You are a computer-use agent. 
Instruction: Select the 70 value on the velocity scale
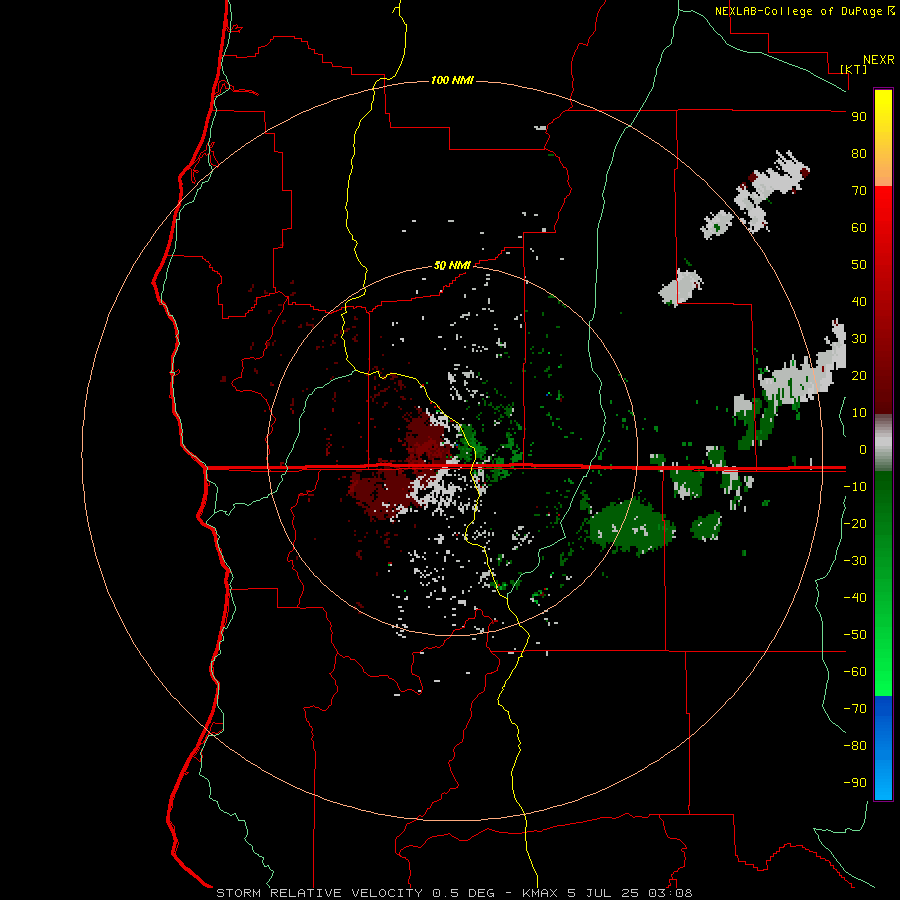[859, 191]
